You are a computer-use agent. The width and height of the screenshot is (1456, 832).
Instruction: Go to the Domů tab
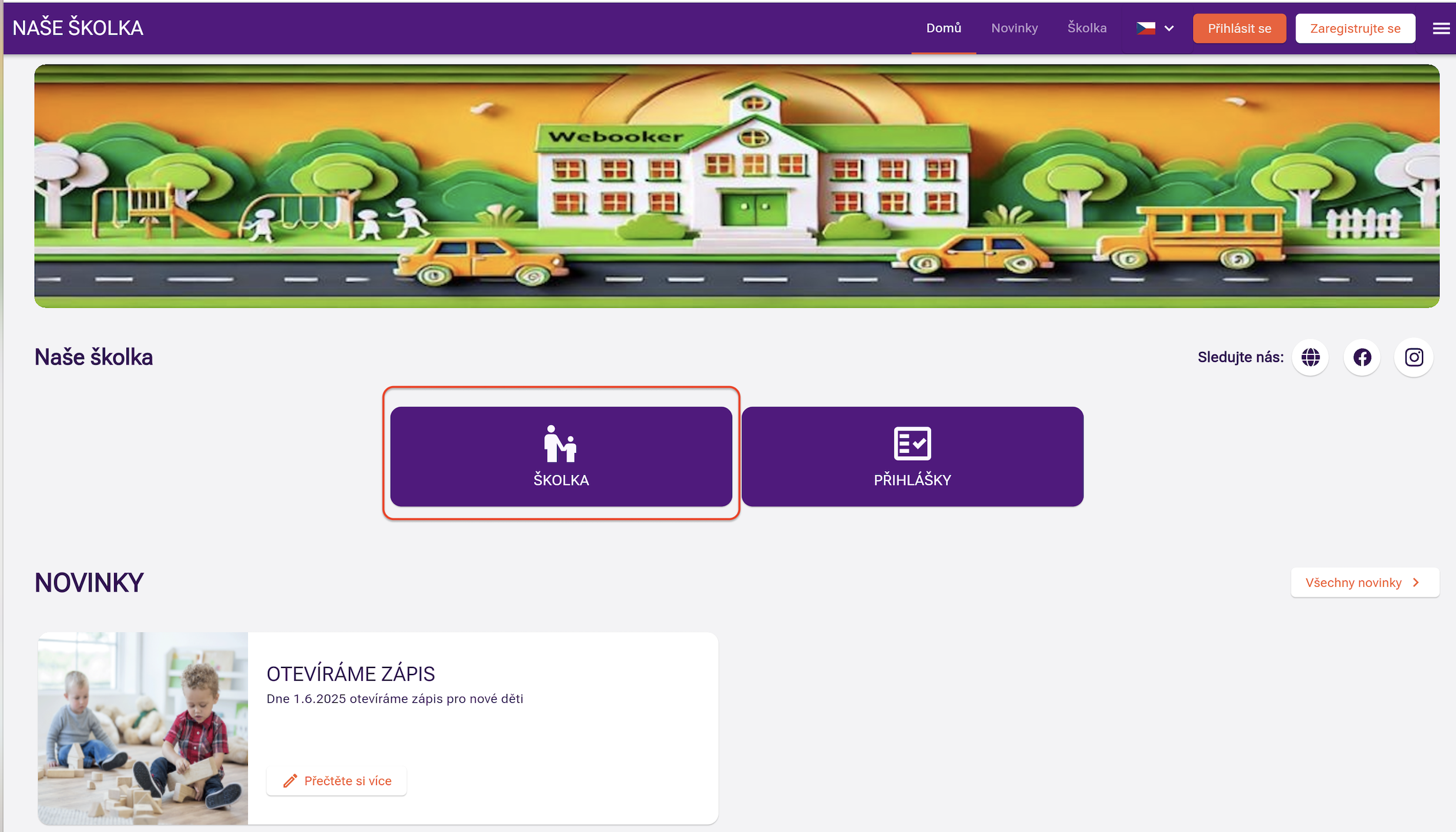(944, 28)
